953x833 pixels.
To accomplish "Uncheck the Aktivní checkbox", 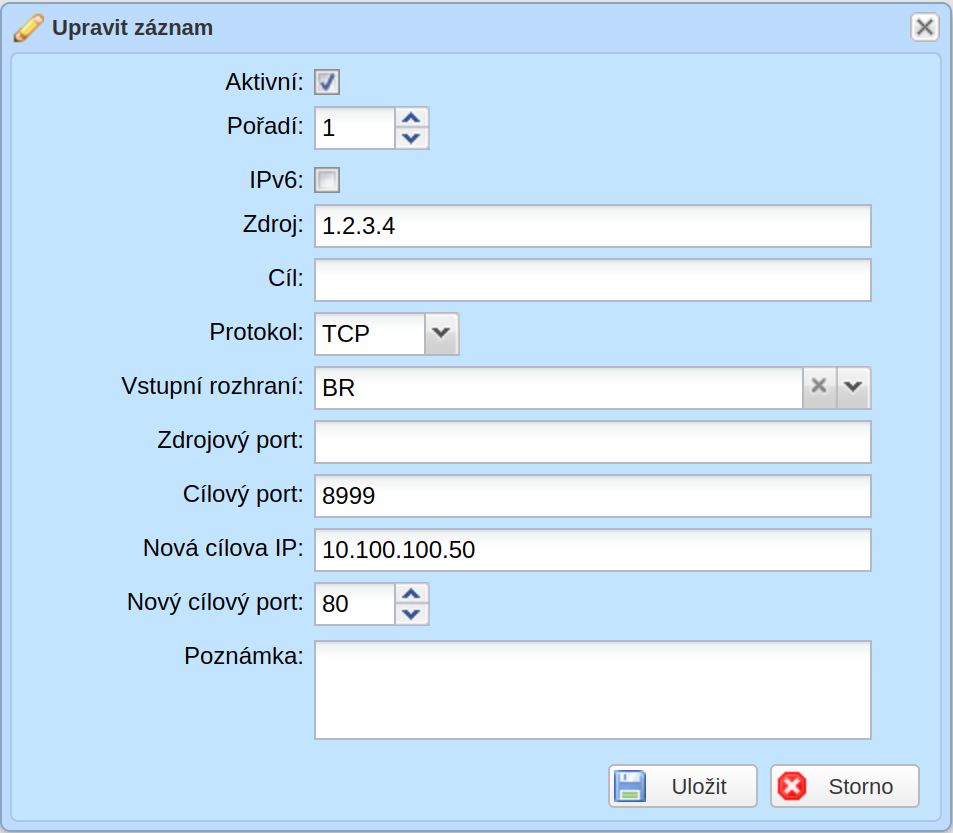I will [327, 82].
